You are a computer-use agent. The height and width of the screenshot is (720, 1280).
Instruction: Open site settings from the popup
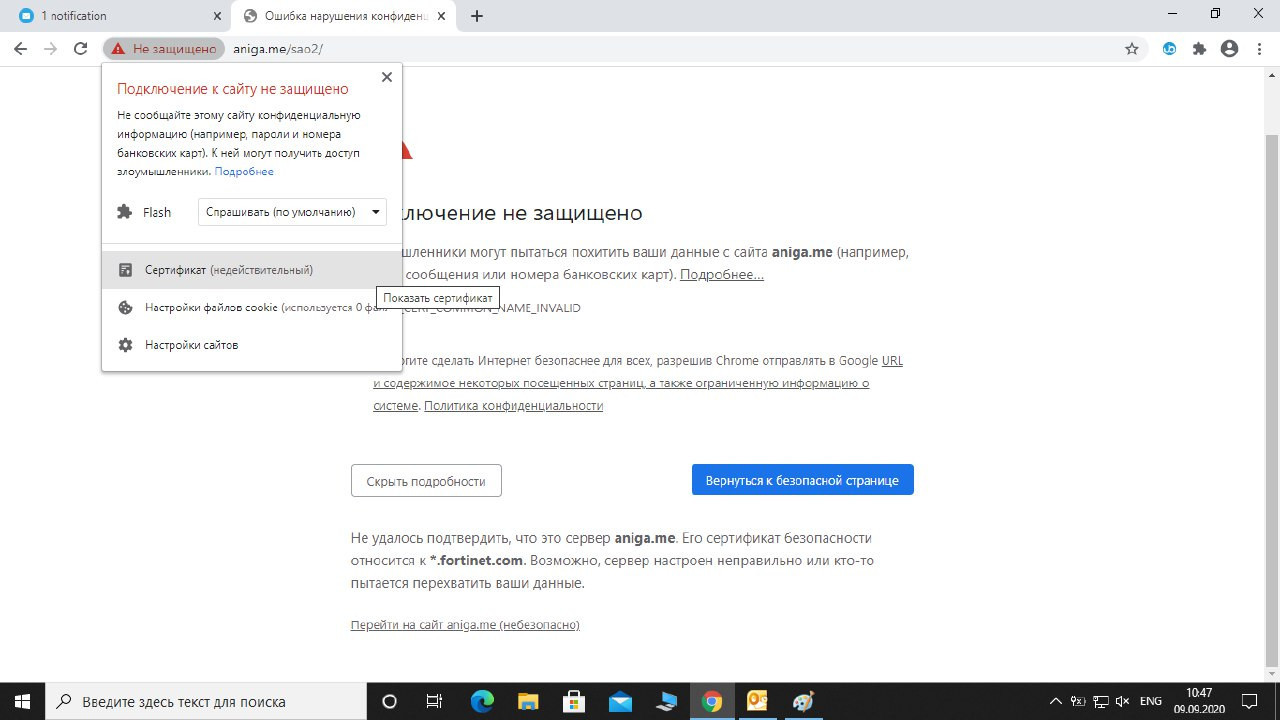191,345
